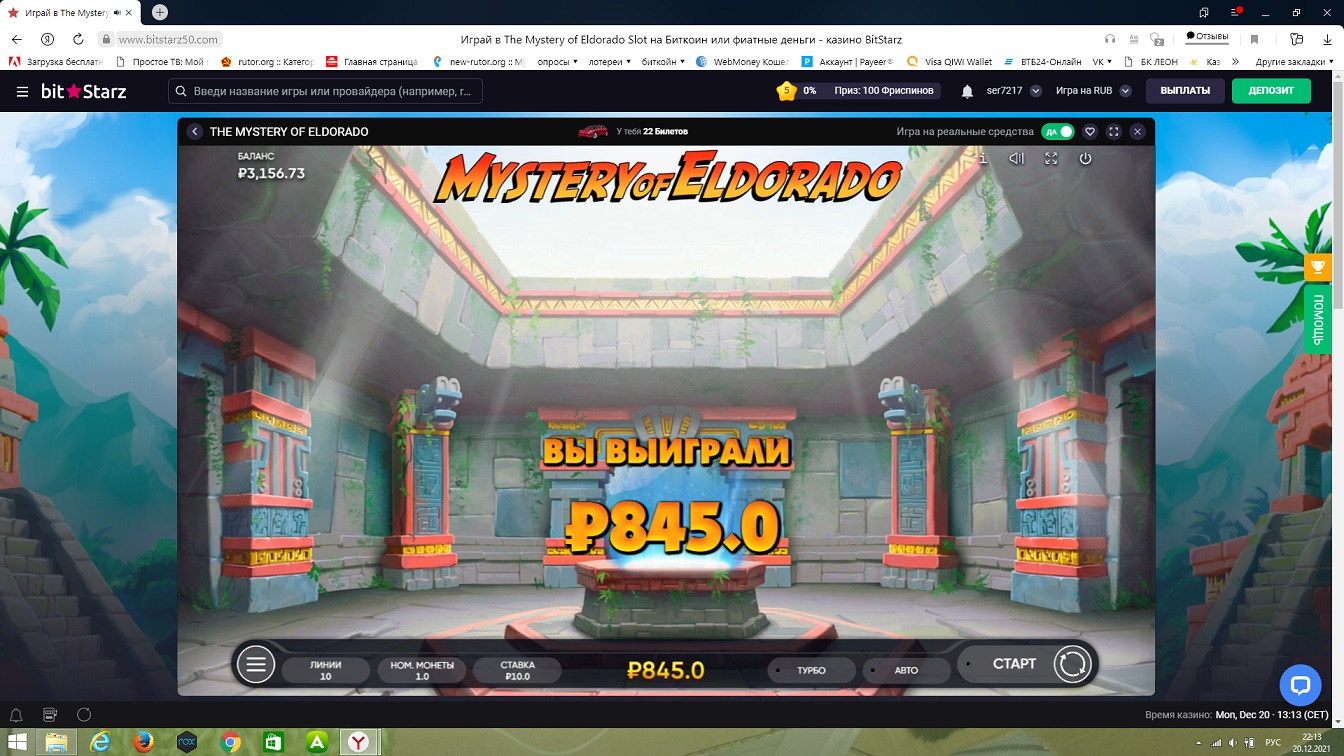Click the Отзывы reviews button
The image size is (1344, 756).
pyautogui.click(x=1207, y=37)
